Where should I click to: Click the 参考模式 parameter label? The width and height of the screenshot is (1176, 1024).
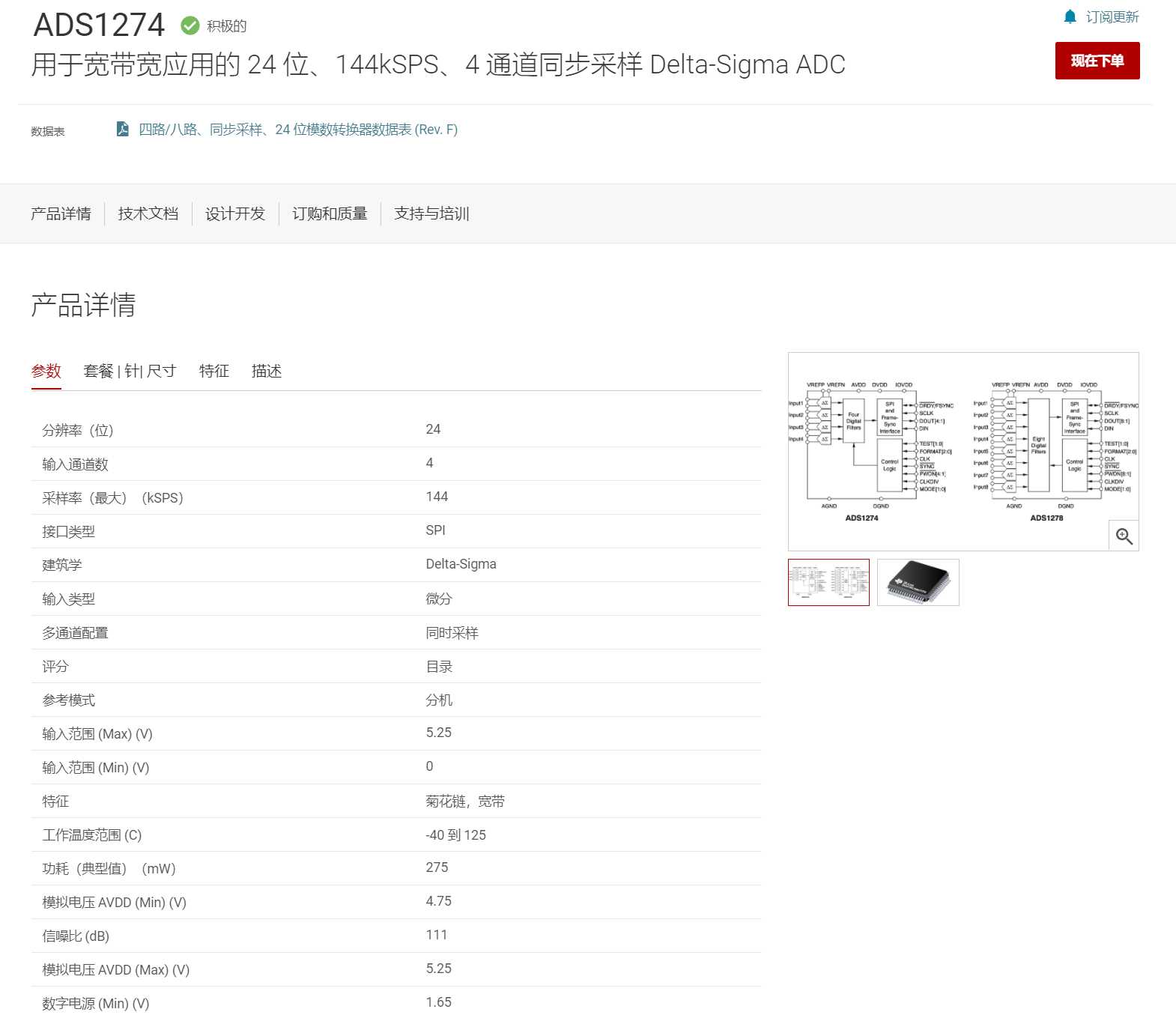[x=68, y=700]
